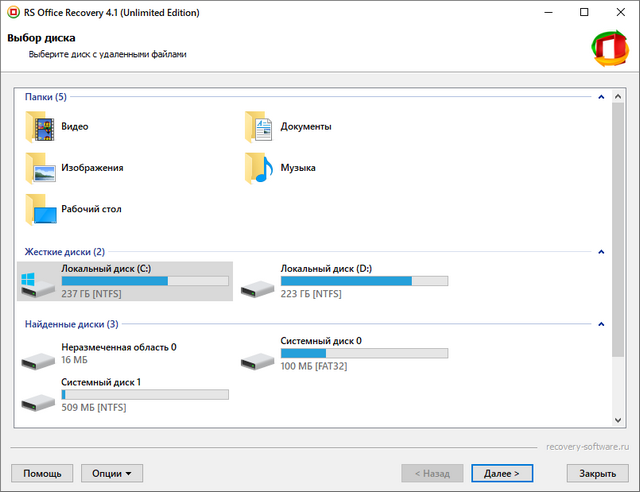The image size is (640, 492).
Task: Select the Документы folder icon
Action: (x=259, y=127)
